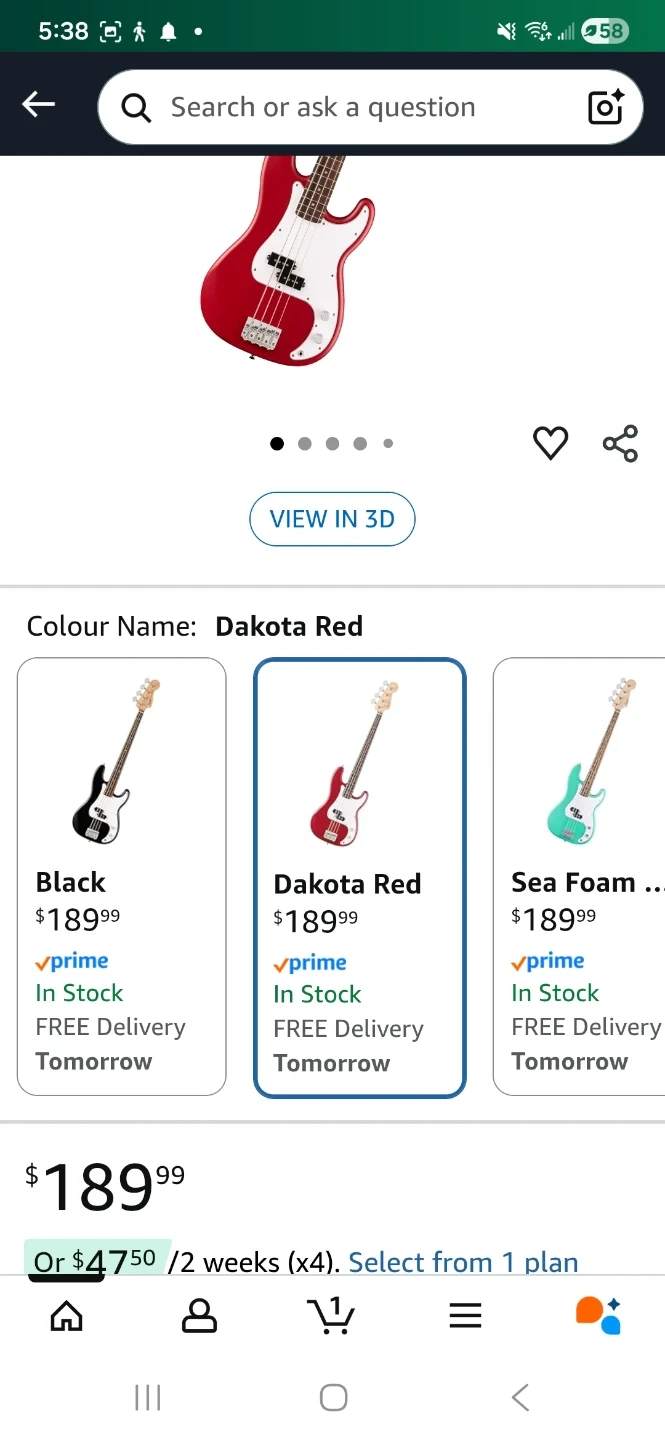Add item to wishlist heart icon

(550, 443)
